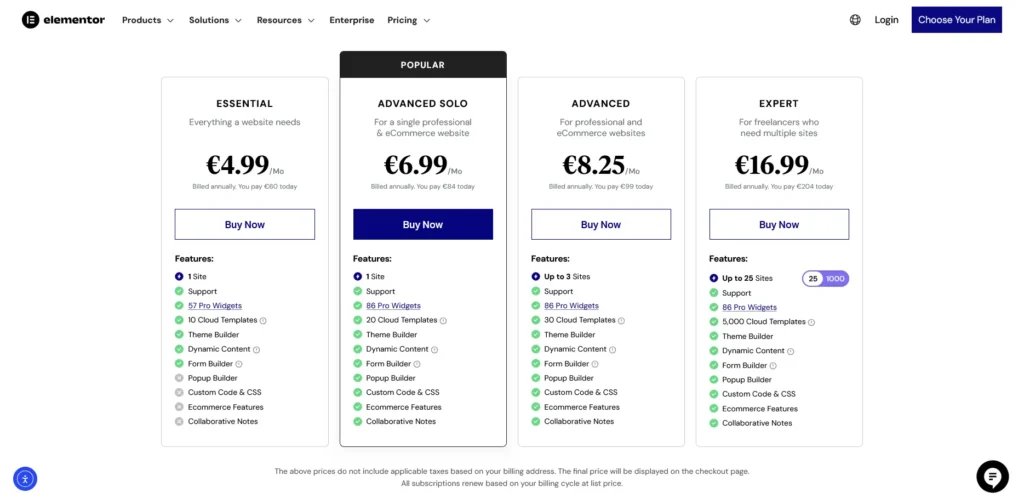Viewport: 1024px width, 504px height.
Task: Click the accessibility widget icon
Action: click(x=25, y=479)
